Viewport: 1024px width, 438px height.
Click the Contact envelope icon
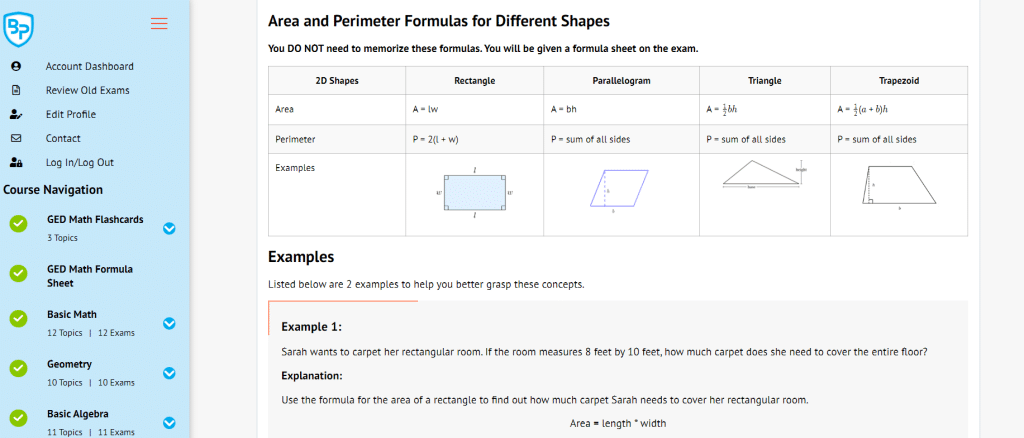click(x=15, y=138)
